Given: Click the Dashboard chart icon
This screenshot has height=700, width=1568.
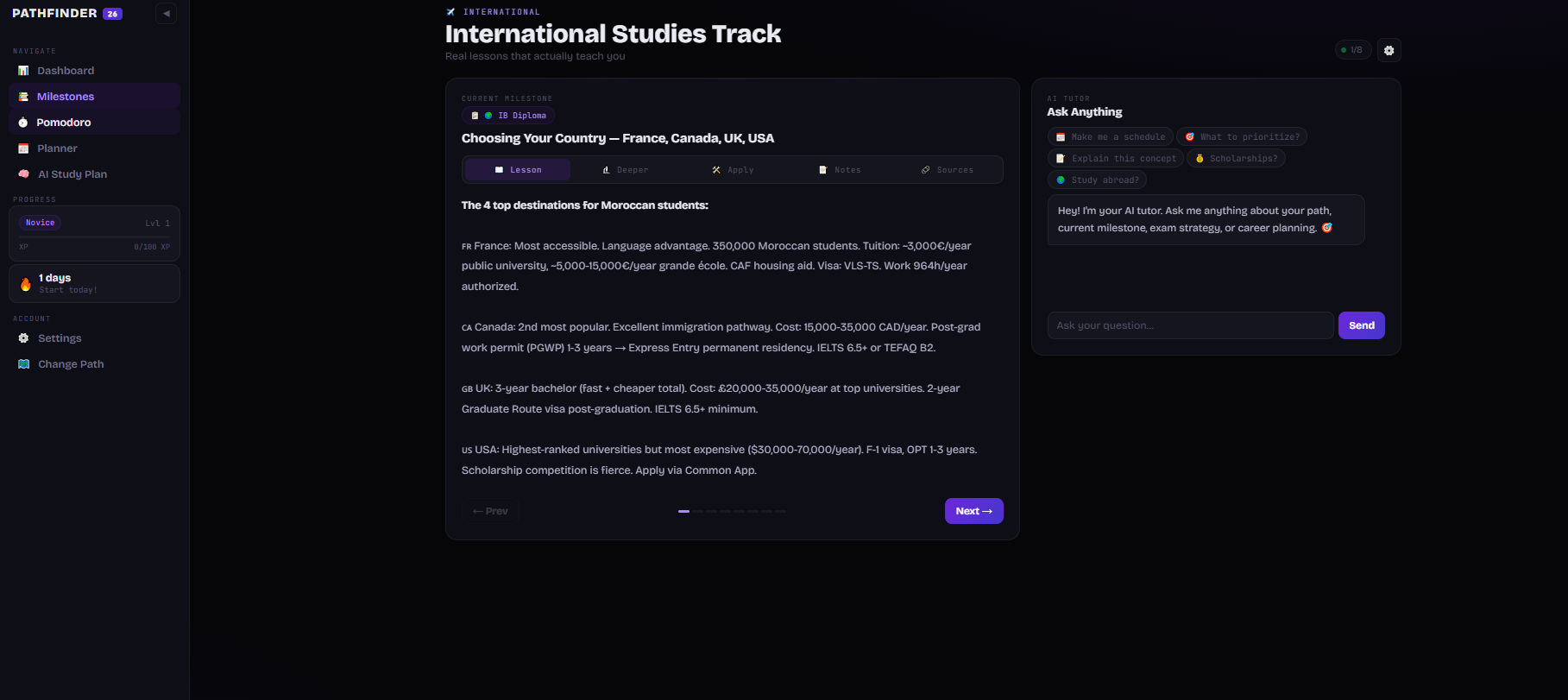Looking at the screenshot, I should [23, 71].
